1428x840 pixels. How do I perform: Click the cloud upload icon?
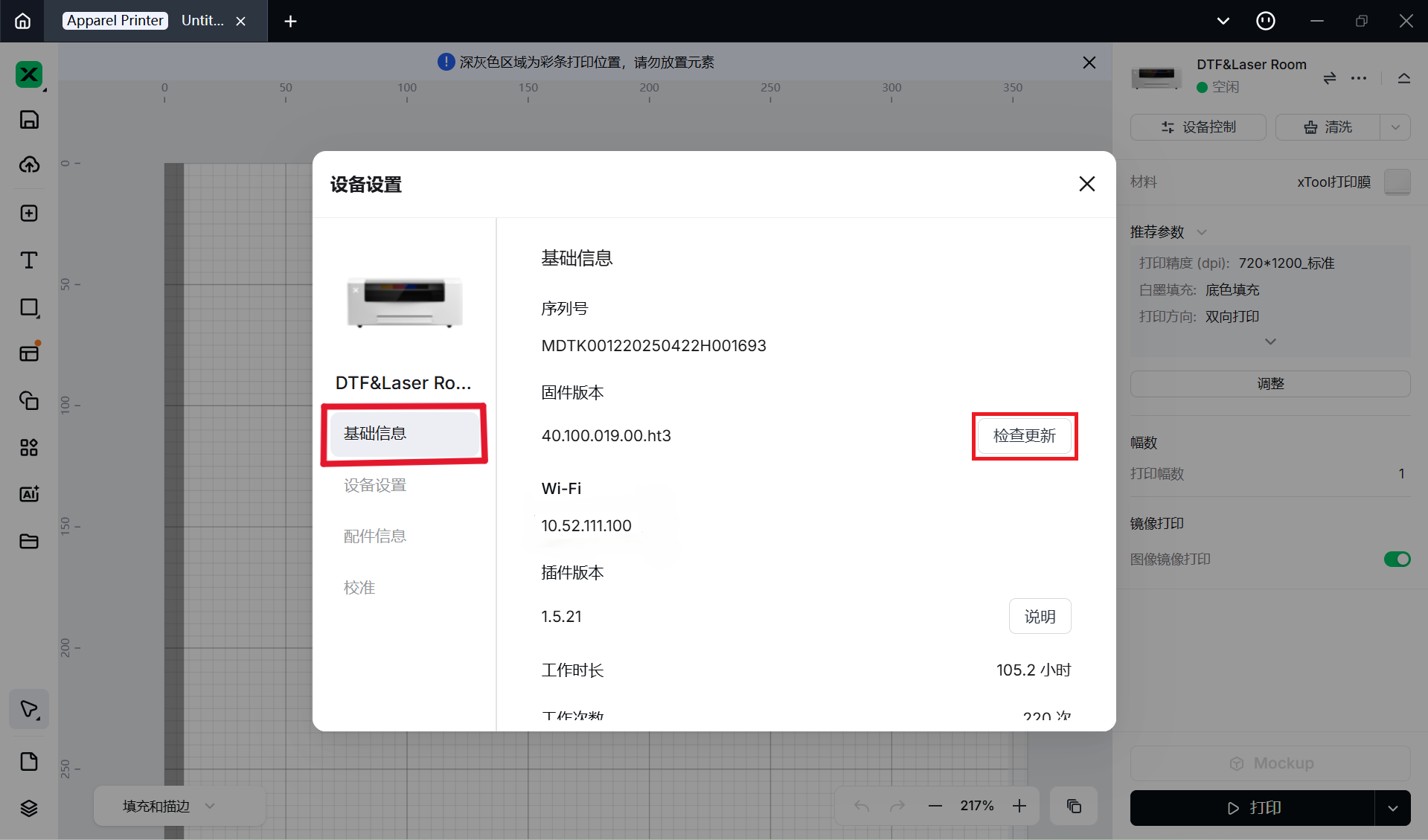[29, 164]
